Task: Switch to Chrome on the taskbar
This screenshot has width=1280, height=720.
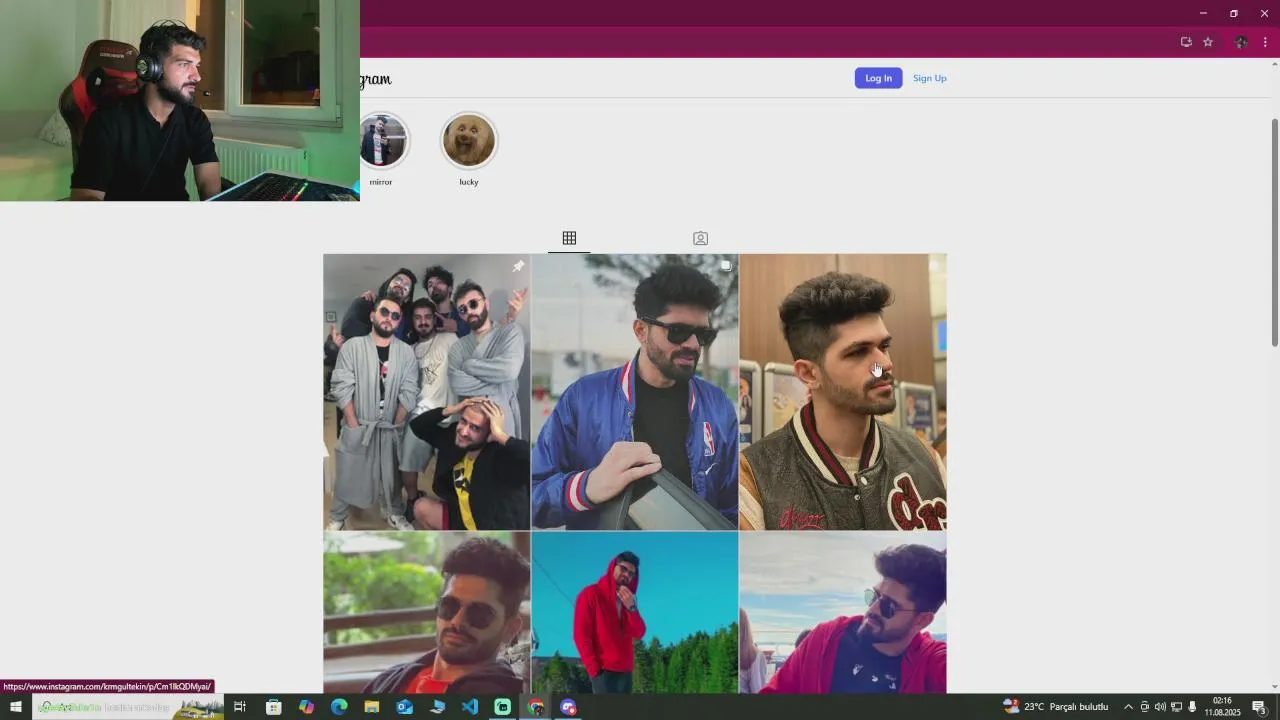Action: (536, 707)
